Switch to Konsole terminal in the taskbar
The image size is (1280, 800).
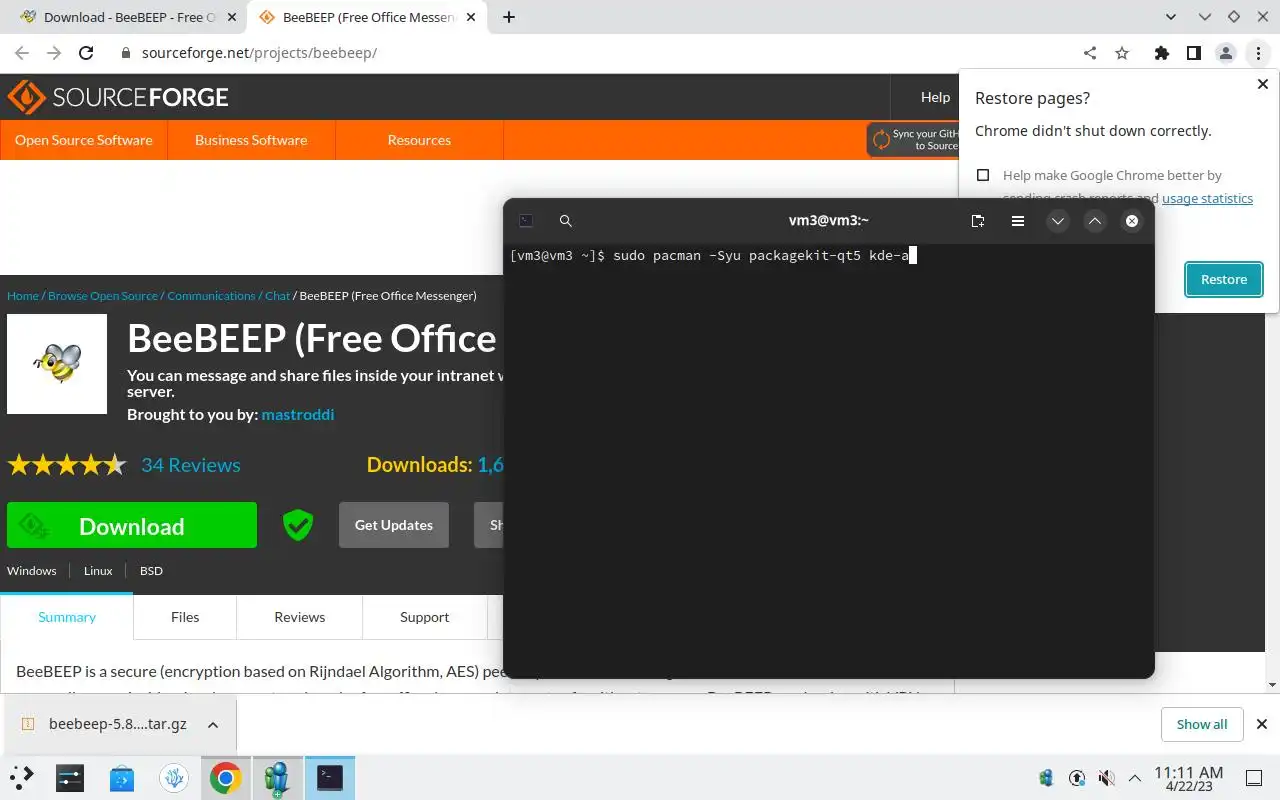(330, 777)
